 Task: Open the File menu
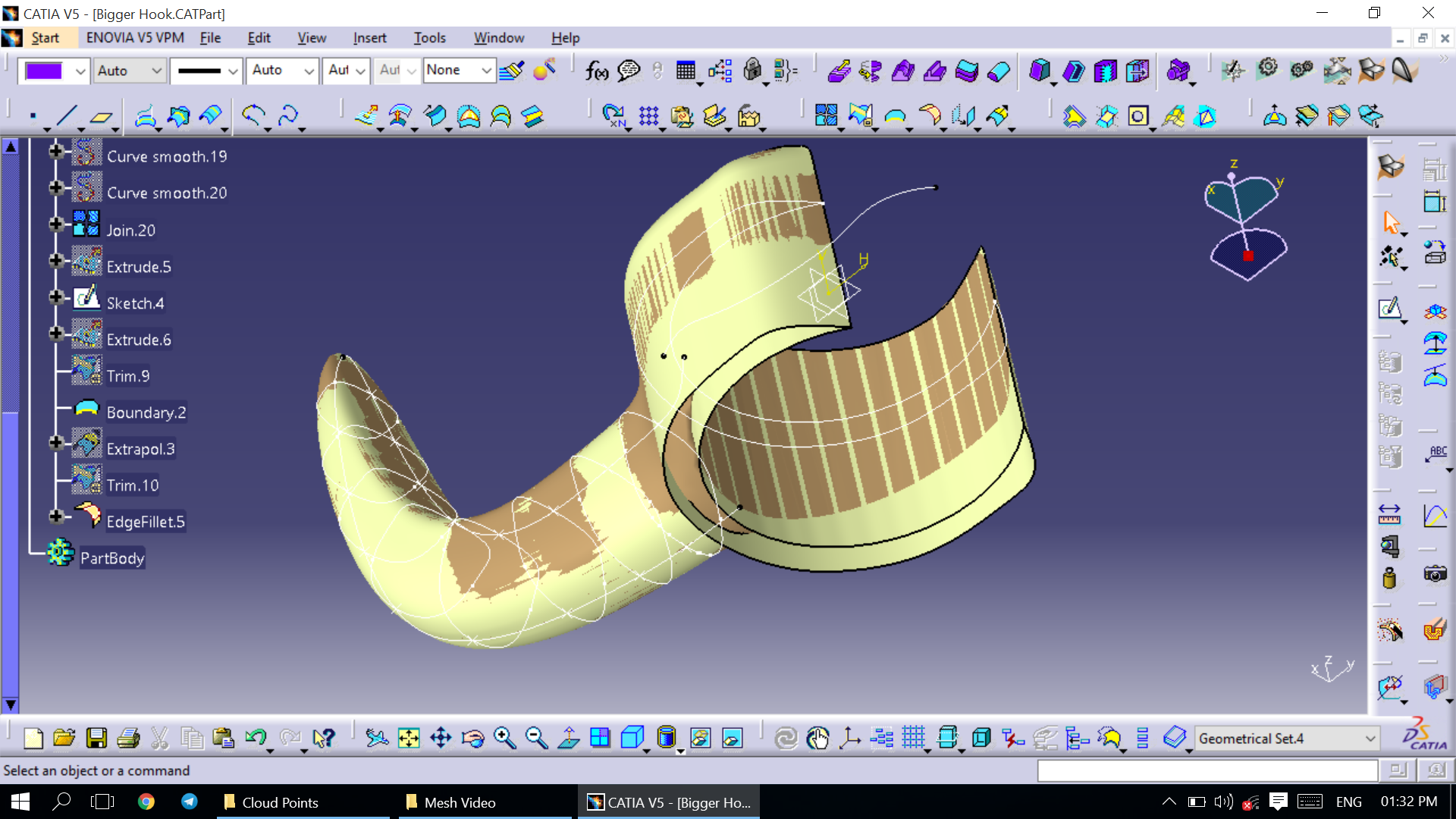(210, 38)
